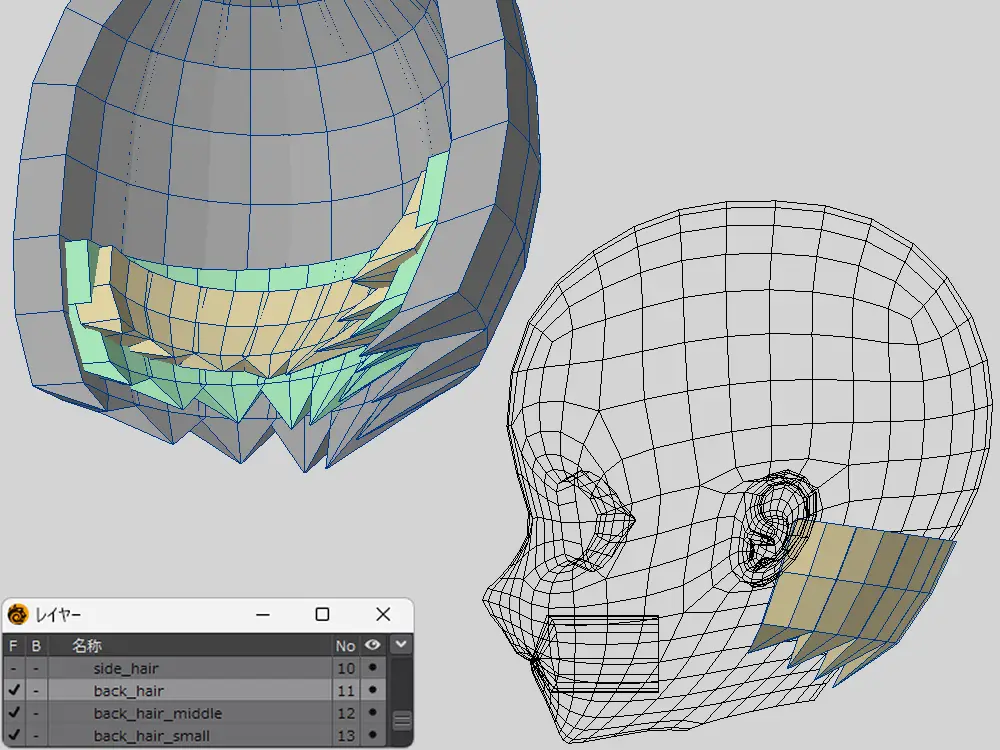The height and width of the screenshot is (750, 1000).
Task: Click the 名称 column header
Action: pyautogui.click(x=87, y=646)
